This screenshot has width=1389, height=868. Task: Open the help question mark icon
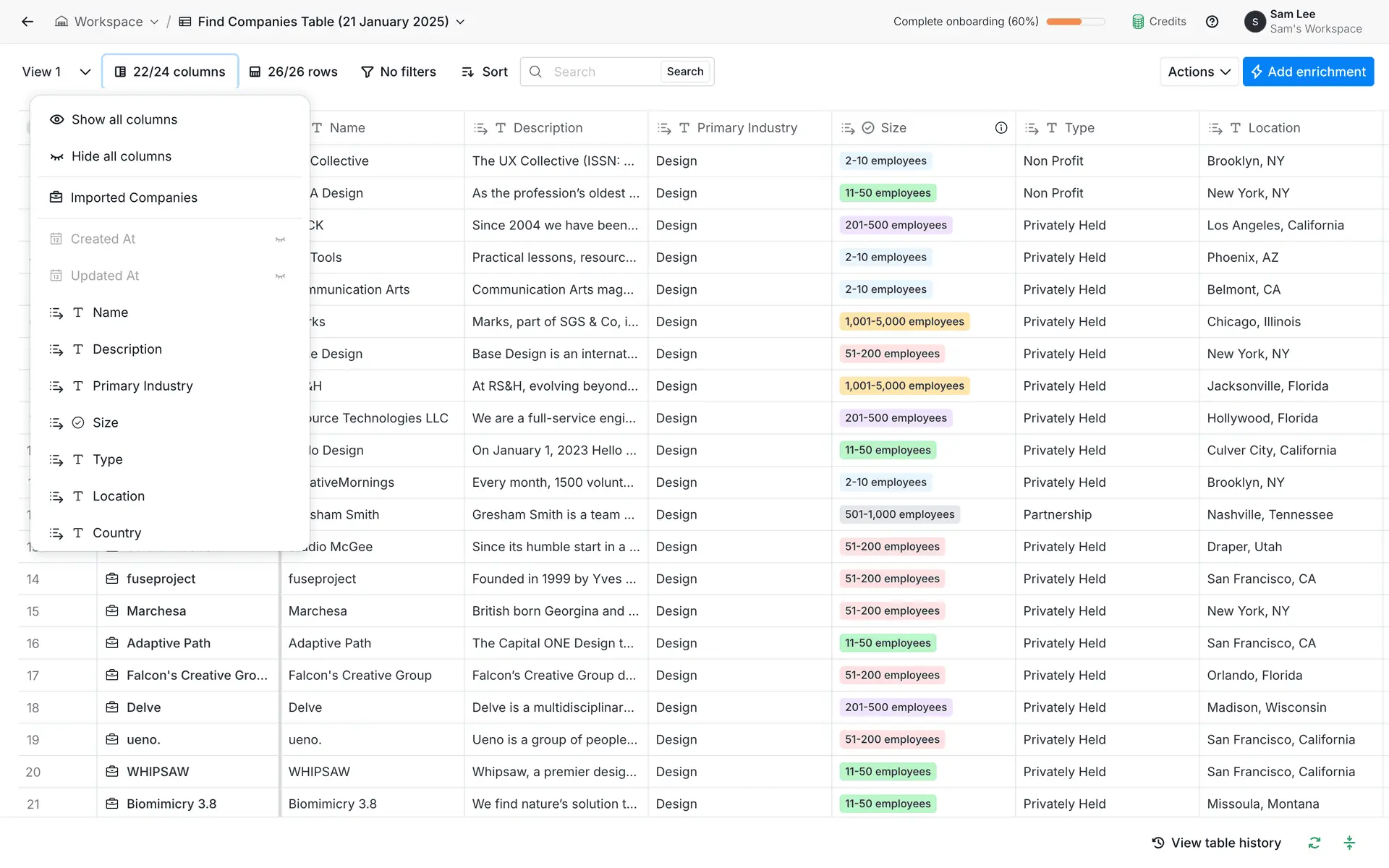[1212, 22]
